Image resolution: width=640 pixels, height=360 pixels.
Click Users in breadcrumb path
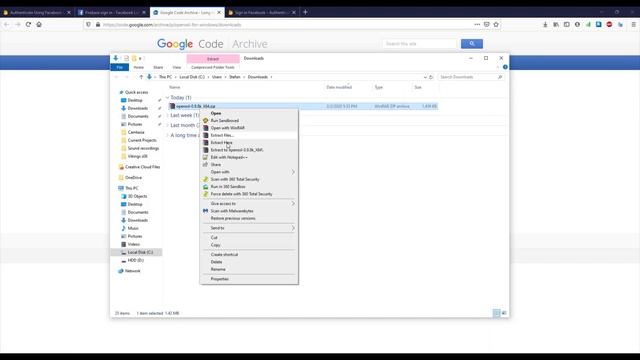pos(216,77)
